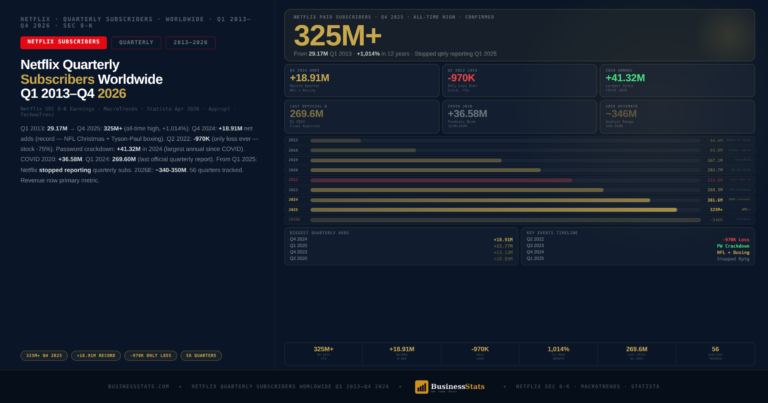Select Q2 2022 in Key Events Timeline
The width and height of the screenshot is (768, 403).
point(535,239)
